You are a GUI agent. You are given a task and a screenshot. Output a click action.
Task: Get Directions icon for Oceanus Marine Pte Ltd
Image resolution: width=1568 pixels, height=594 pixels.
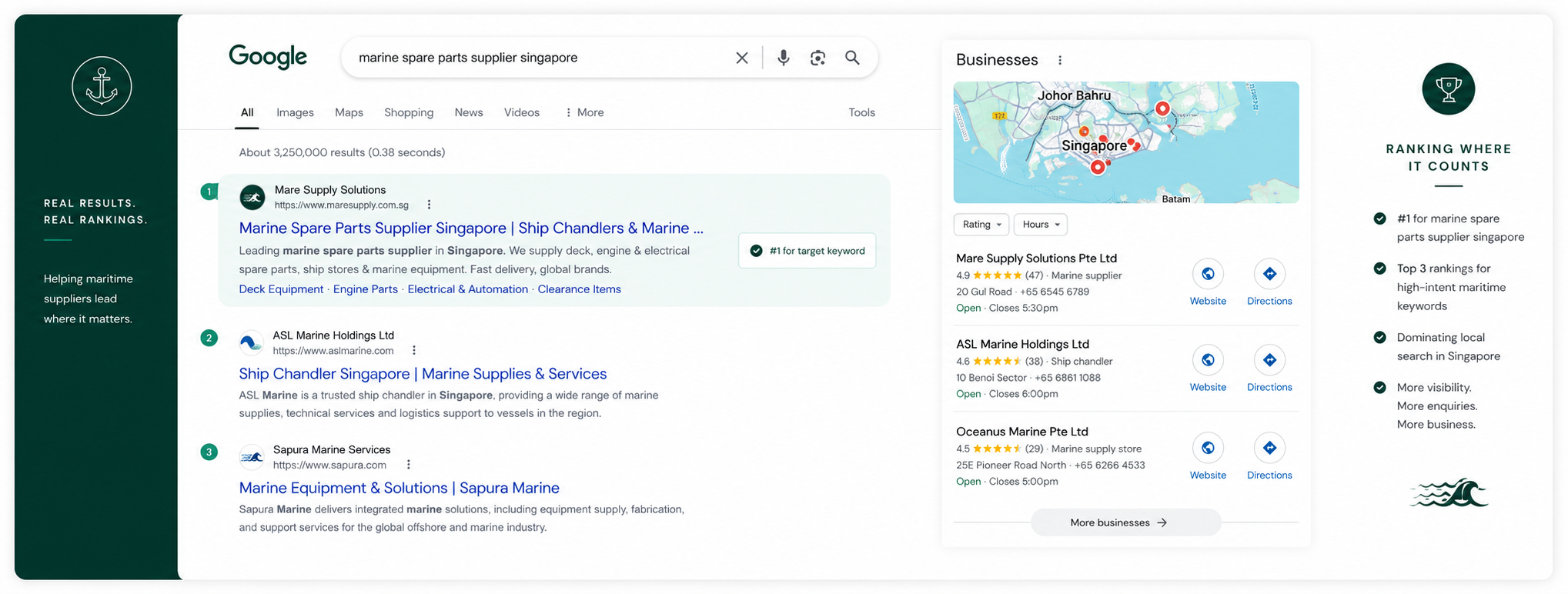(1269, 448)
